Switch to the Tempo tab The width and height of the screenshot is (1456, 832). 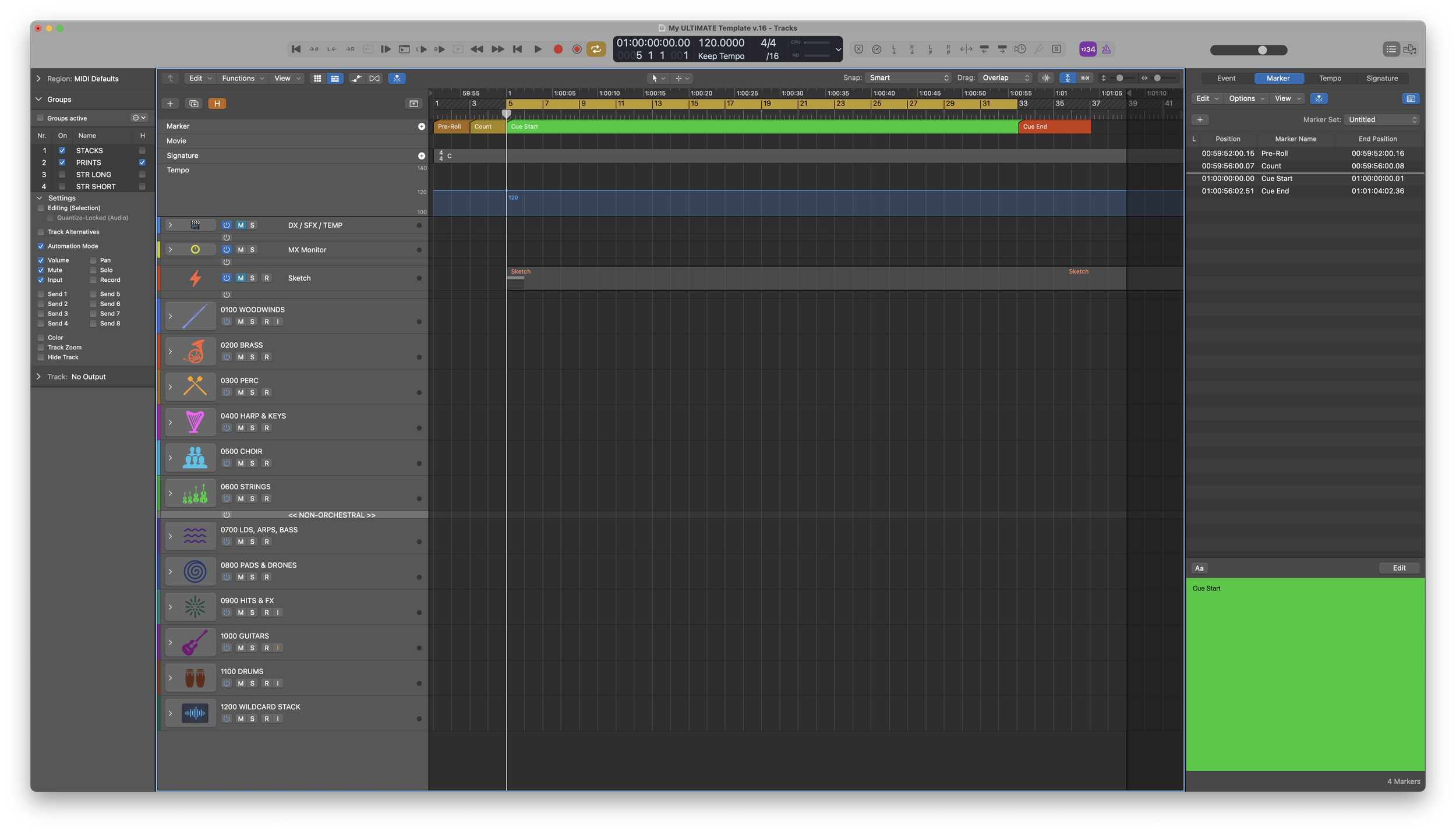pyautogui.click(x=1330, y=79)
